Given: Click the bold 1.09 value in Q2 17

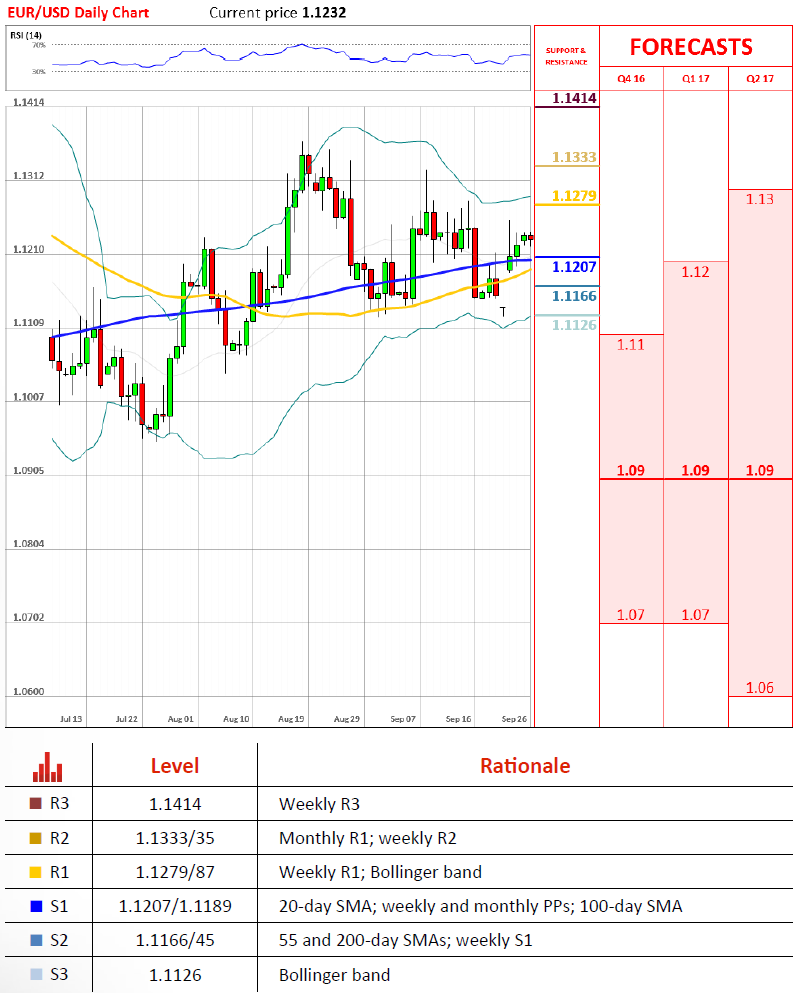Looking at the screenshot, I should click(760, 471).
